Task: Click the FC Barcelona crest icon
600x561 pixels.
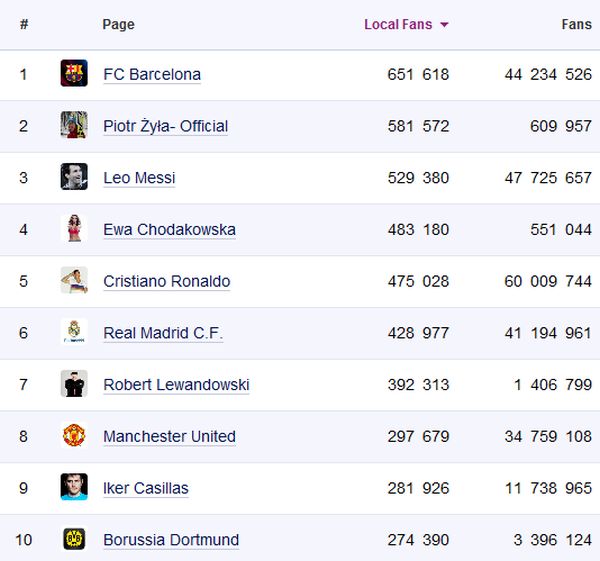Action: [x=74, y=74]
